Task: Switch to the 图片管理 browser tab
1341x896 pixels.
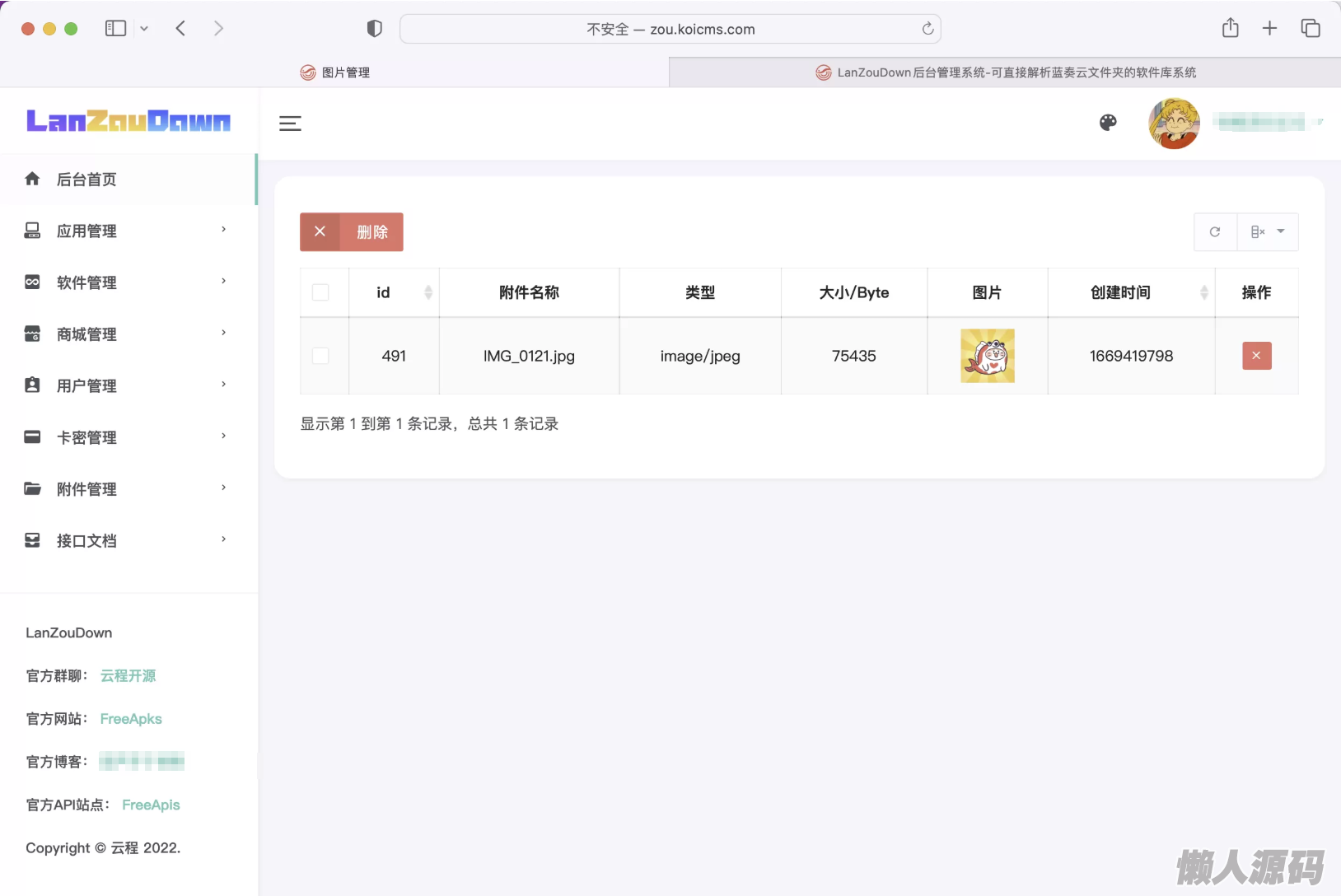Action: click(x=335, y=72)
